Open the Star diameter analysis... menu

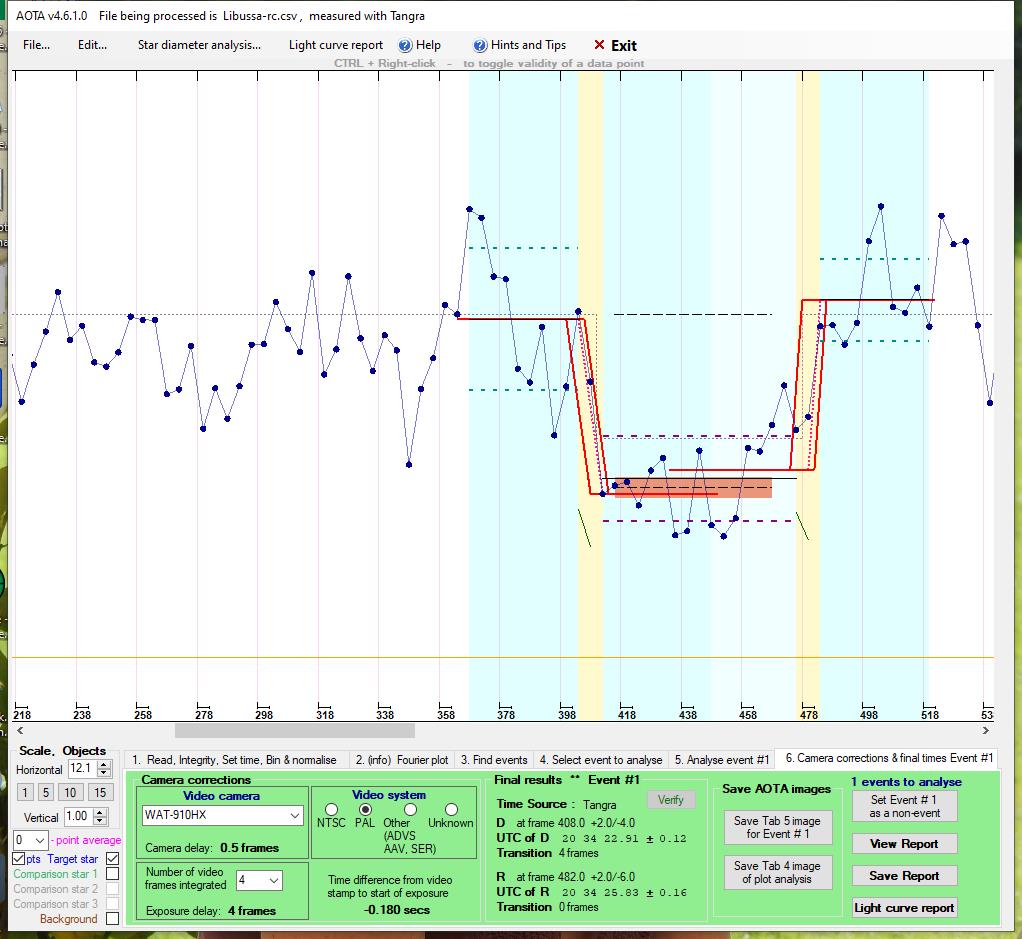199,45
